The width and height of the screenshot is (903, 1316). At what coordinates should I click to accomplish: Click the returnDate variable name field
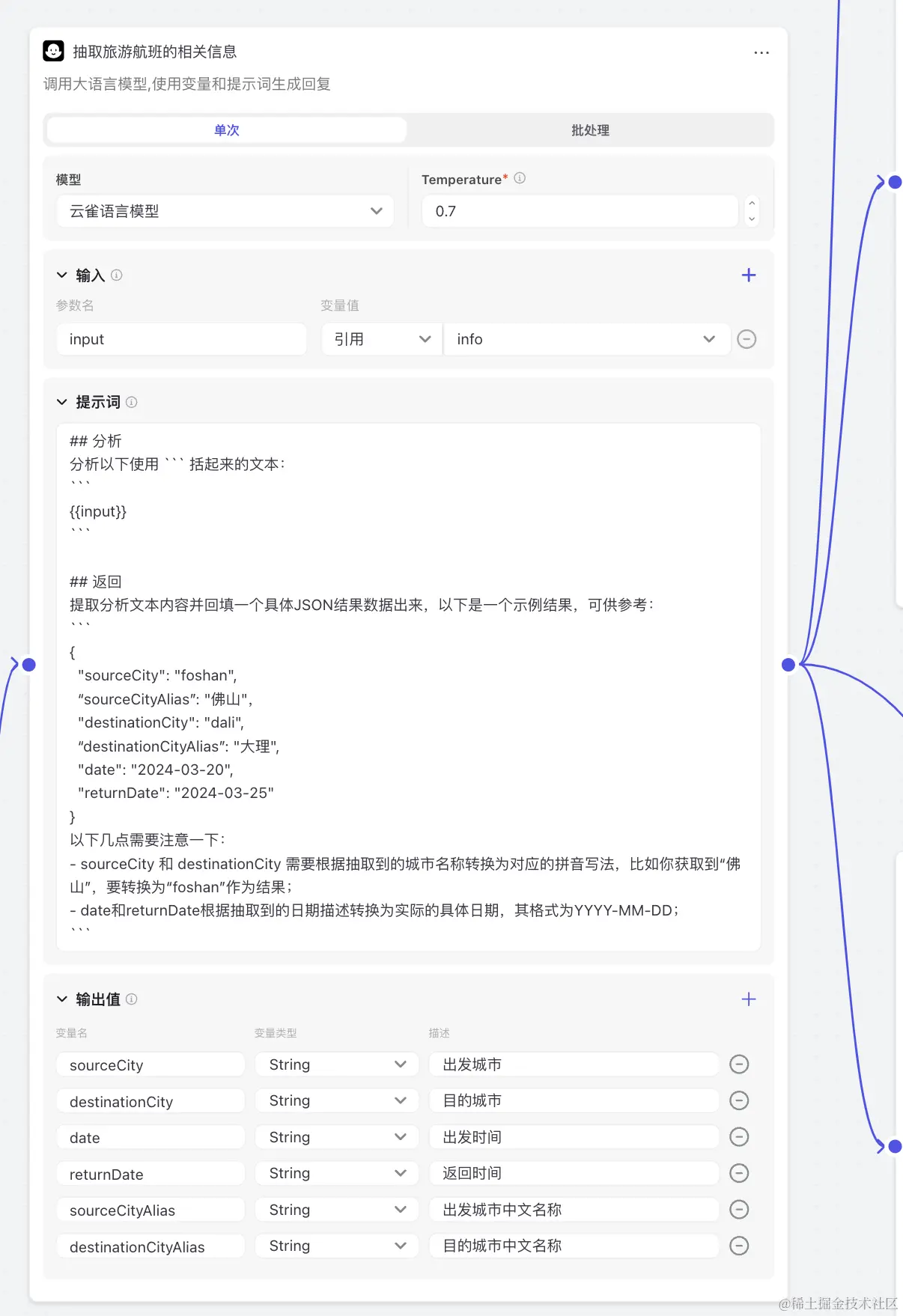[150, 1174]
